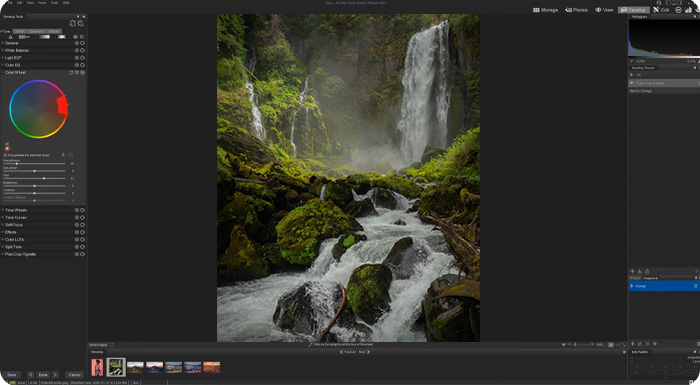Click the Manage mode grid icon

point(536,10)
